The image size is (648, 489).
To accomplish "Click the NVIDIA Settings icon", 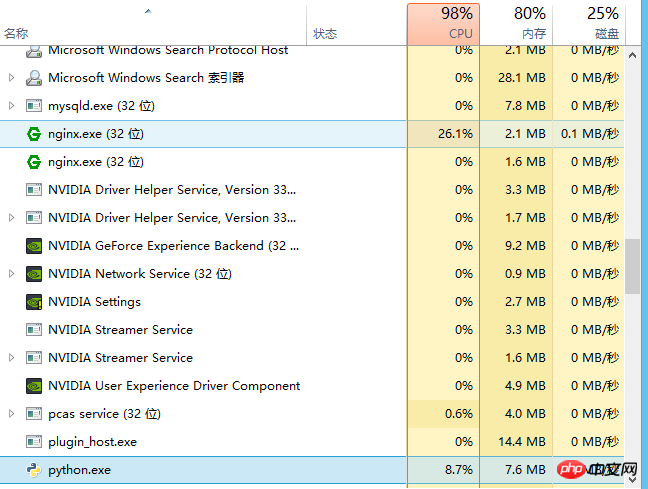I will pyautogui.click(x=33, y=301).
